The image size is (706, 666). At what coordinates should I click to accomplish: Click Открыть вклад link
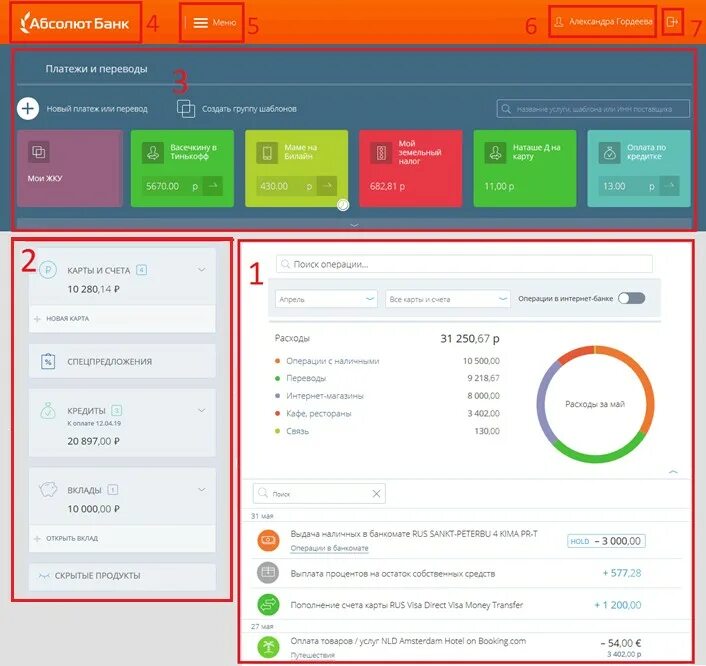coord(72,538)
